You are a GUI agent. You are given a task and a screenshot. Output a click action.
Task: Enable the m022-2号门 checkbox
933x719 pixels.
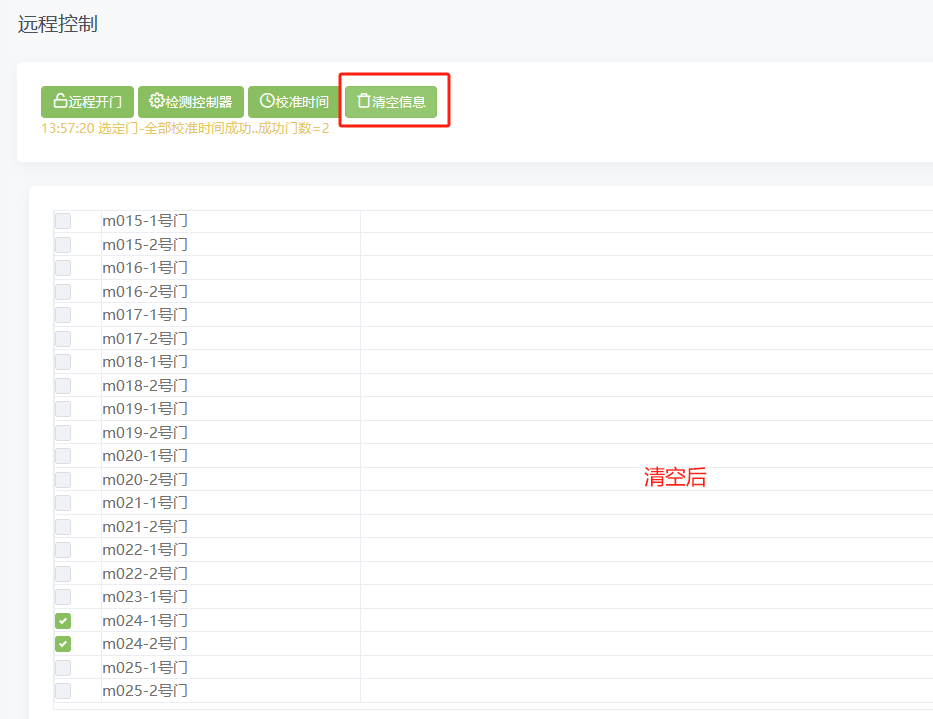pyautogui.click(x=63, y=574)
